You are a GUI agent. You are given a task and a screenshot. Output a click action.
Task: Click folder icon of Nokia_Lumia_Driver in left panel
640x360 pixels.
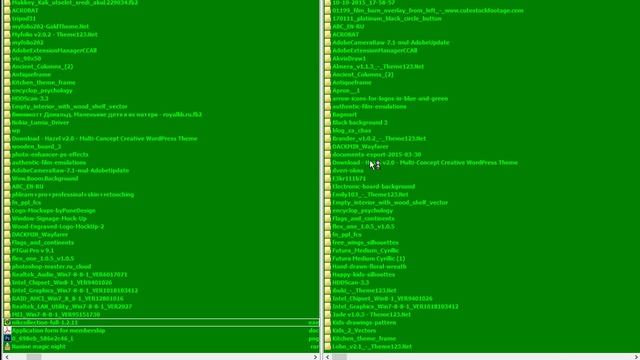pos(7,122)
